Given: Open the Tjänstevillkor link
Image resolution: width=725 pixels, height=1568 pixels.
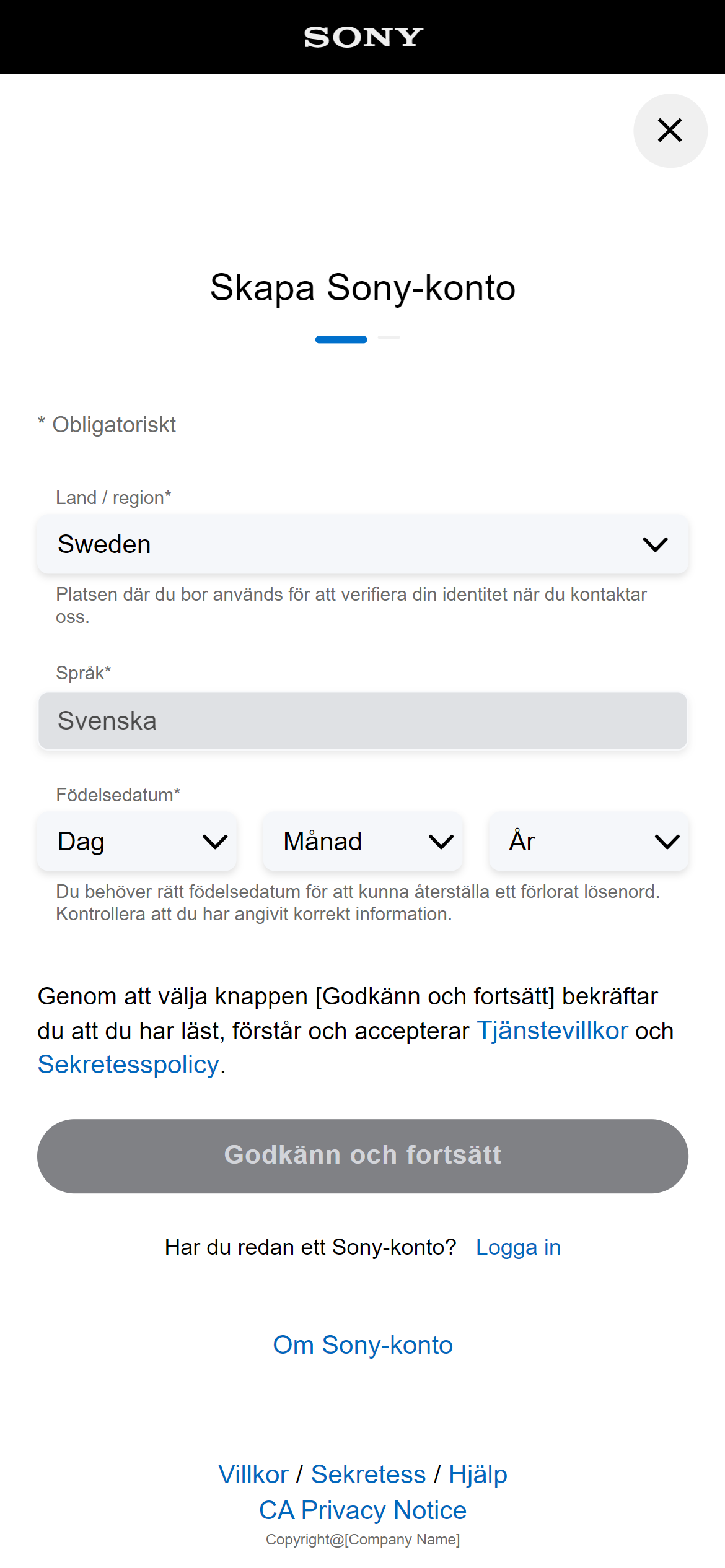Looking at the screenshot, I should click(x=552, y=1030).
